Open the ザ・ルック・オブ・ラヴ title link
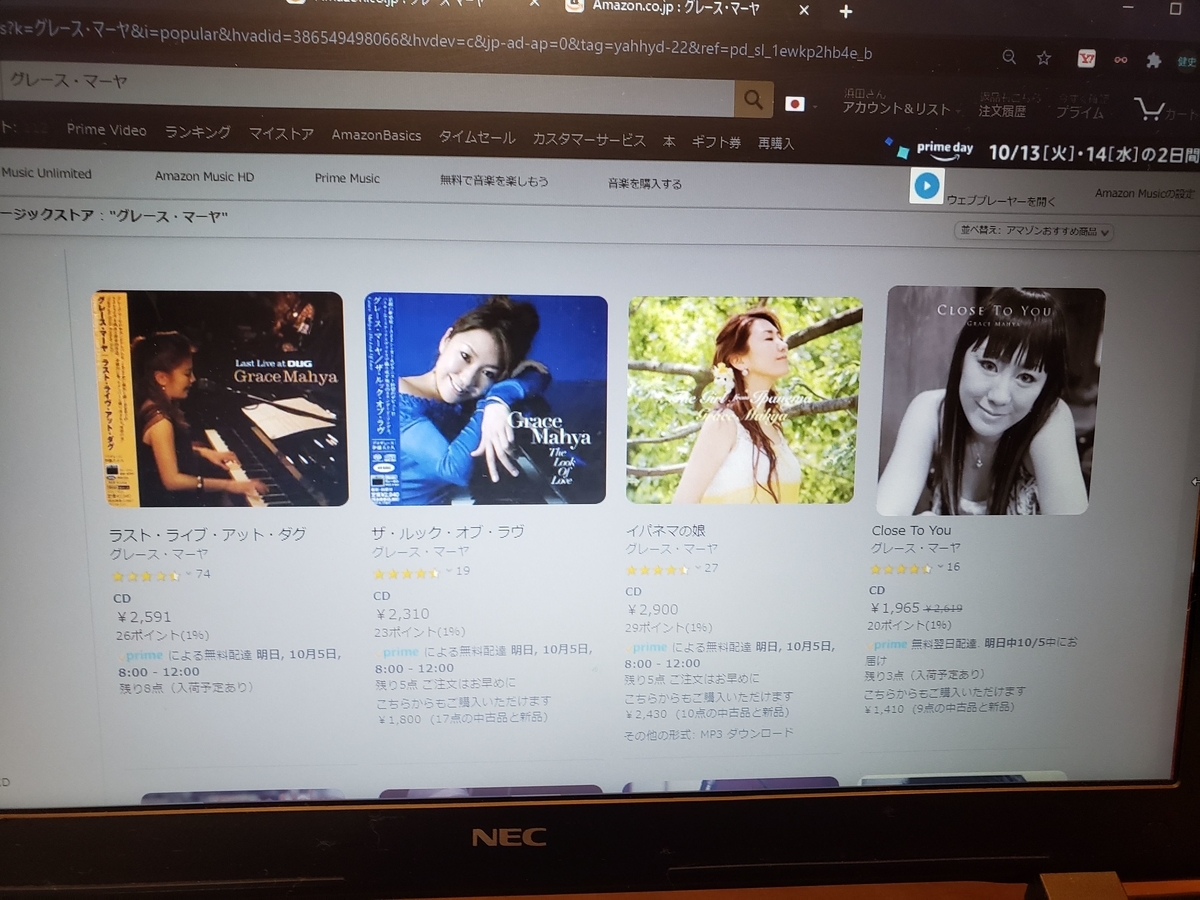Viewport: 1200px width, 900px height. pyautogui.click(x=448, y=532)
